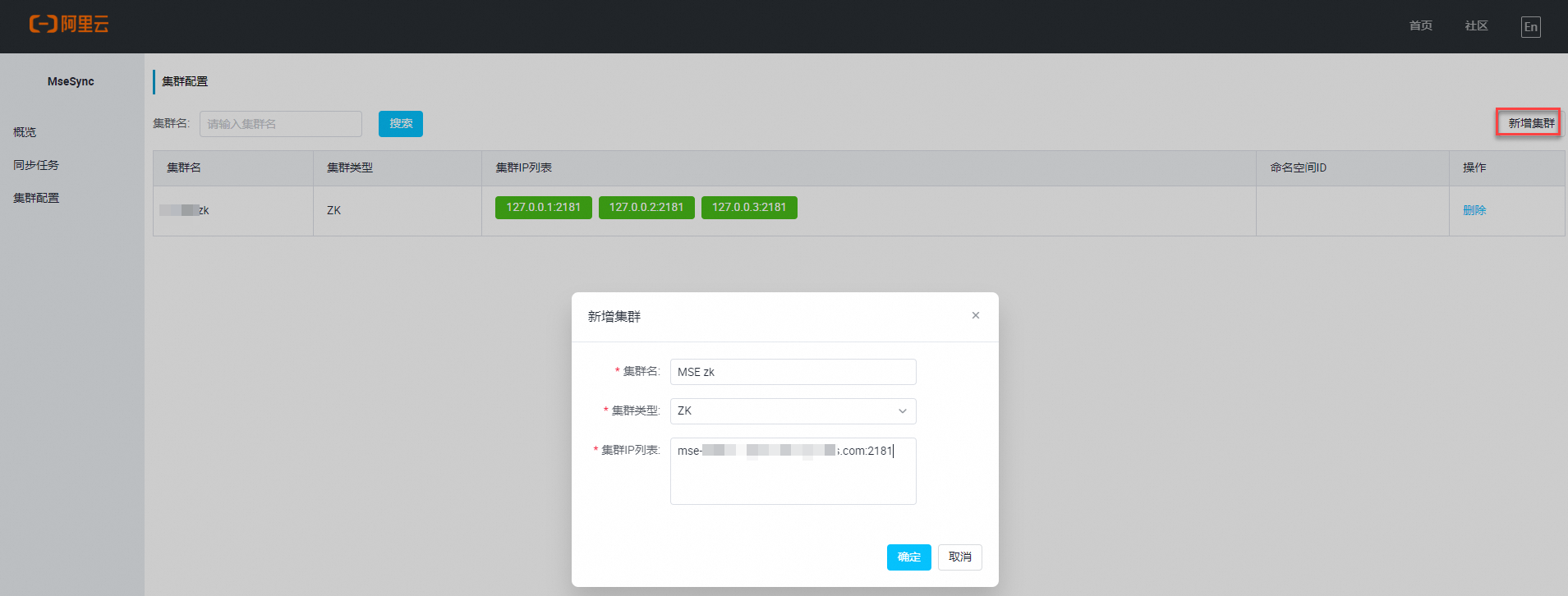Click the 搜索 button
The height and width of the screenshot is (596, 1568).
coord(401,124)
